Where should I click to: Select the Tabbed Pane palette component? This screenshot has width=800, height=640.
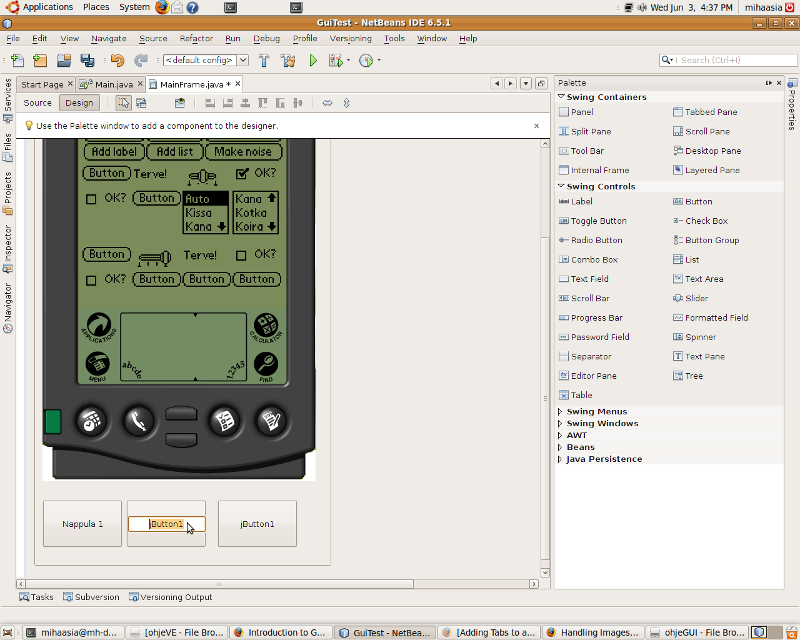click(705, 112)
